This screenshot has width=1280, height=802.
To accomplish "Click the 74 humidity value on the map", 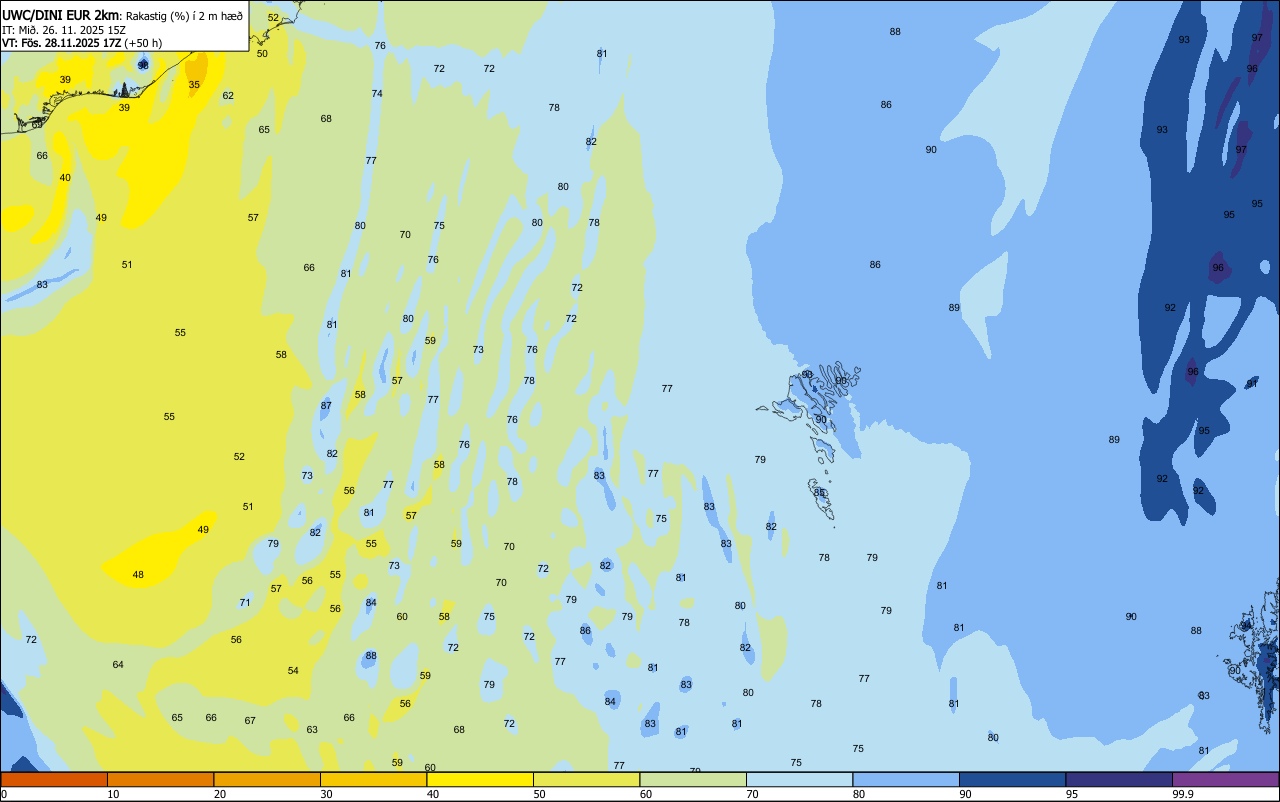I will click(377, 93).
